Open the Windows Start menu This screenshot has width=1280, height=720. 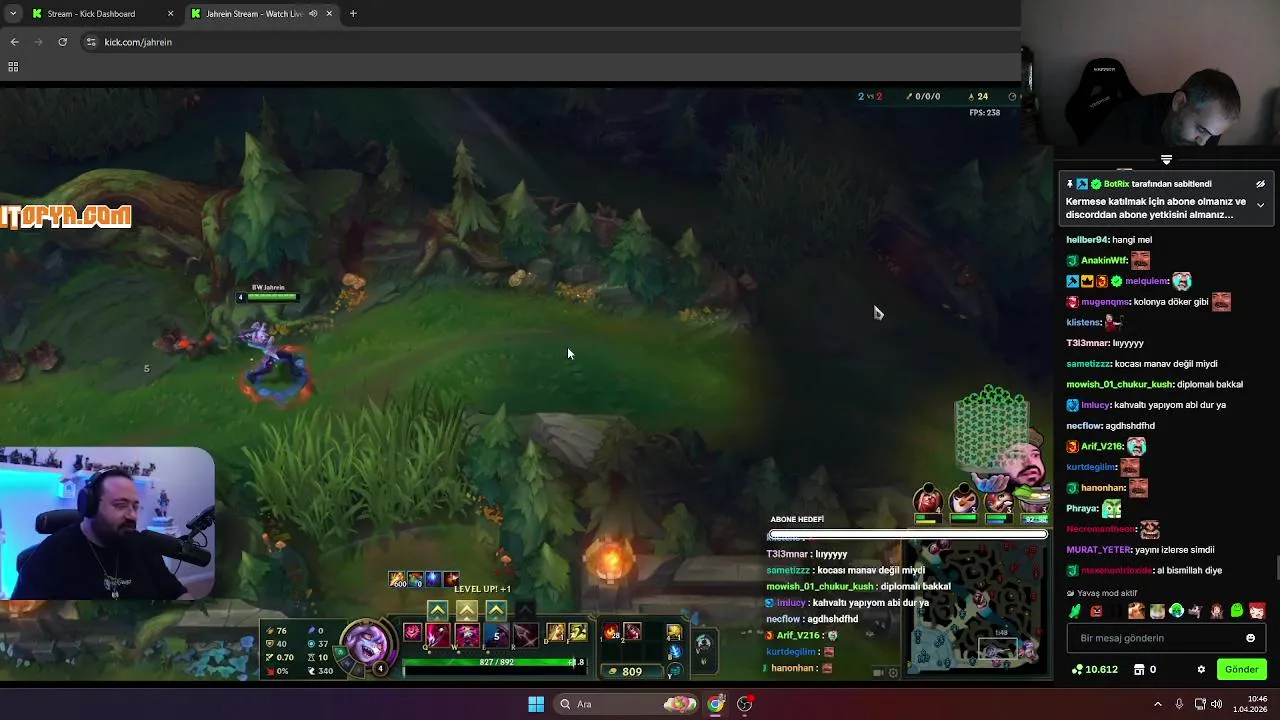click(536, 704)
